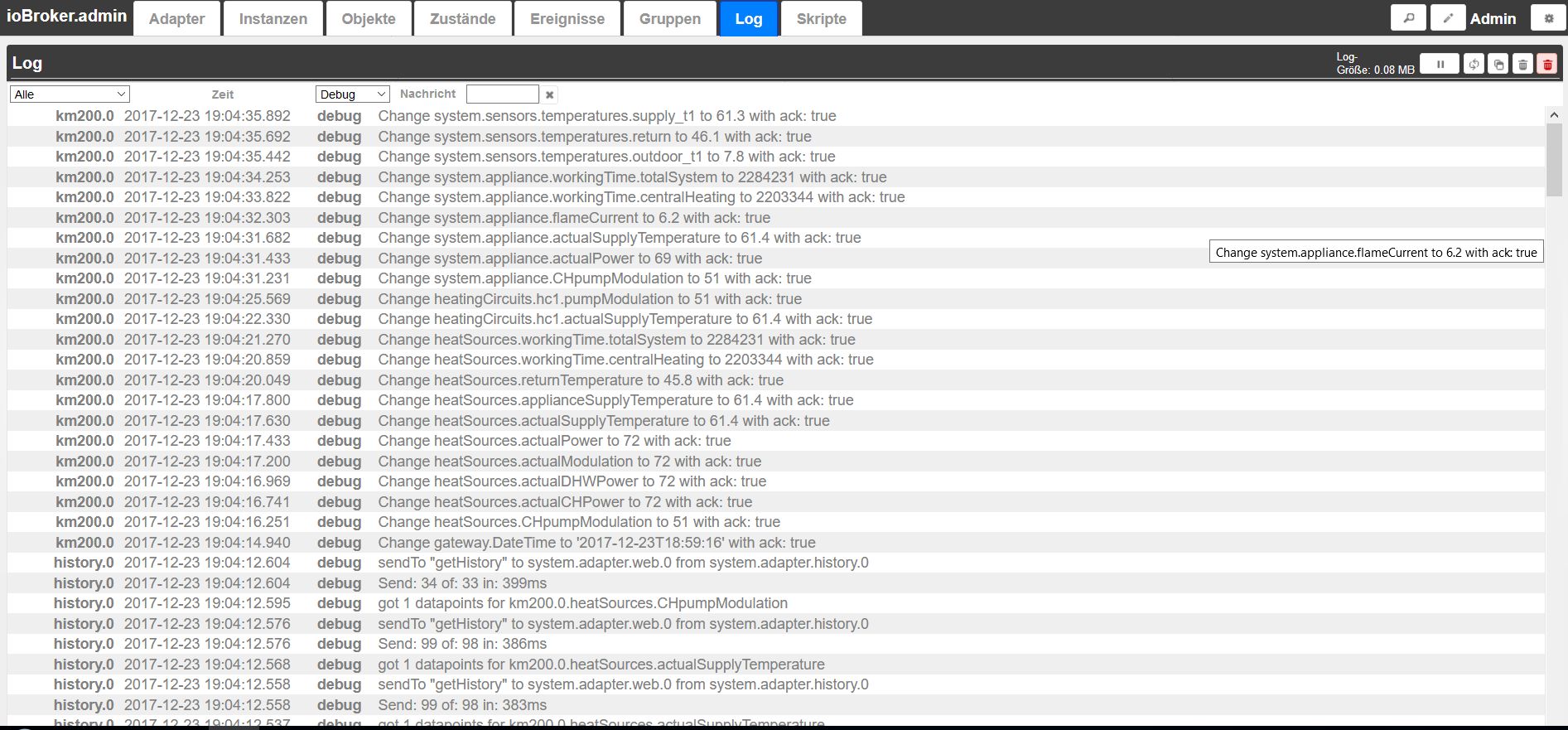Click the vertical scrollbar thumb of the log
Image resolution: width=1568 pixels, height=730 pixels.
(x=1553, y=160)
